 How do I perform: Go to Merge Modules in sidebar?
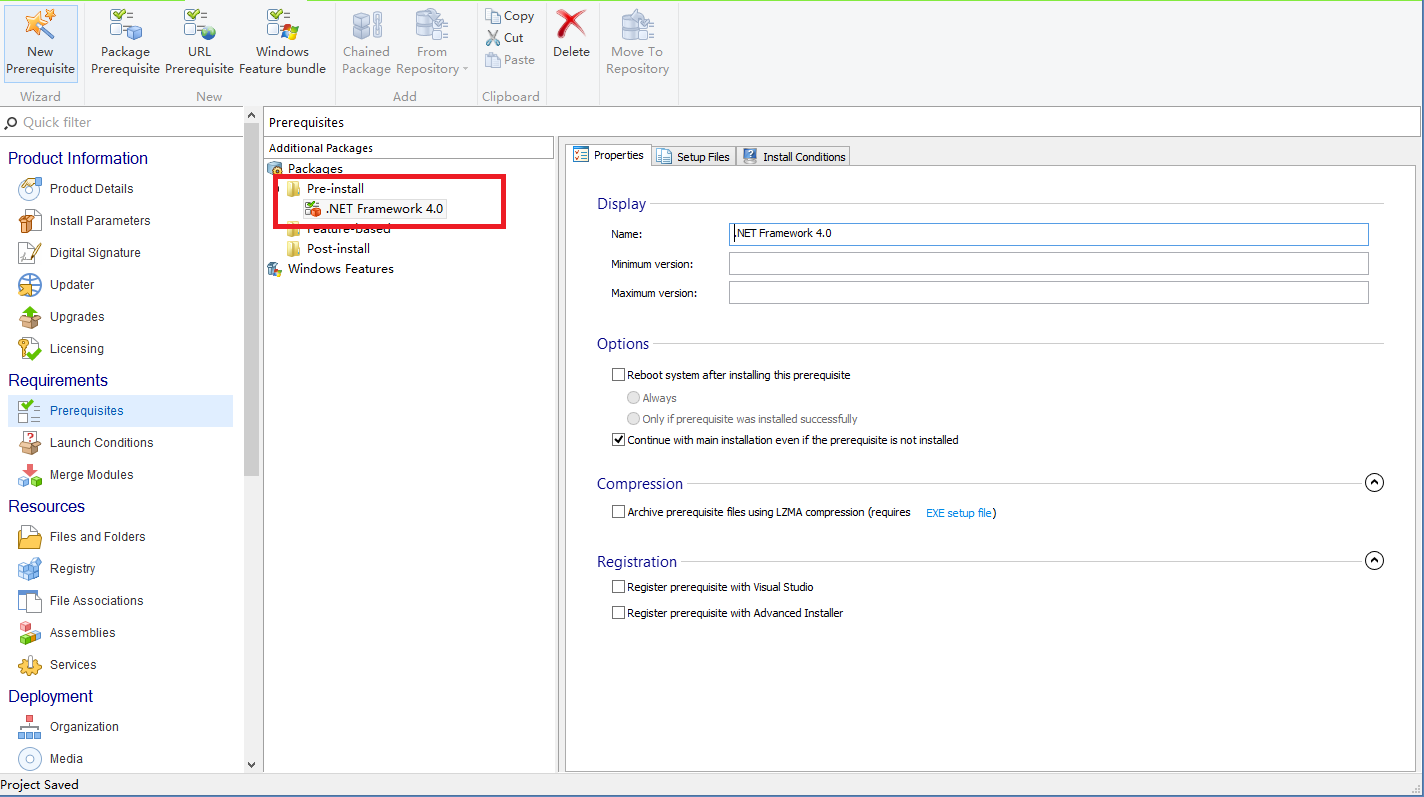(x=91, y=475)
